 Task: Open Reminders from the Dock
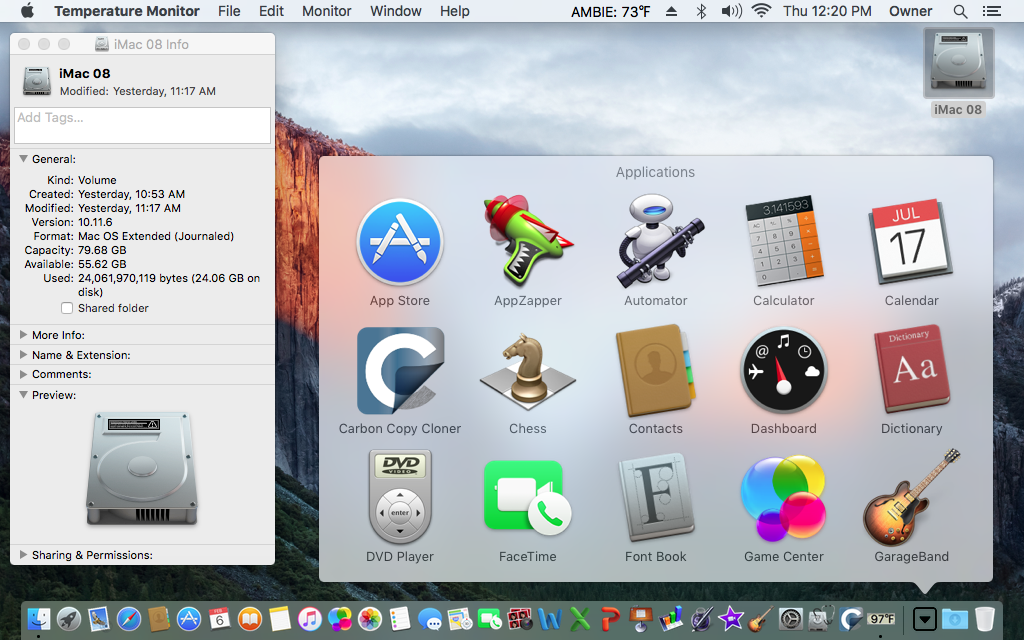(400, 618)
